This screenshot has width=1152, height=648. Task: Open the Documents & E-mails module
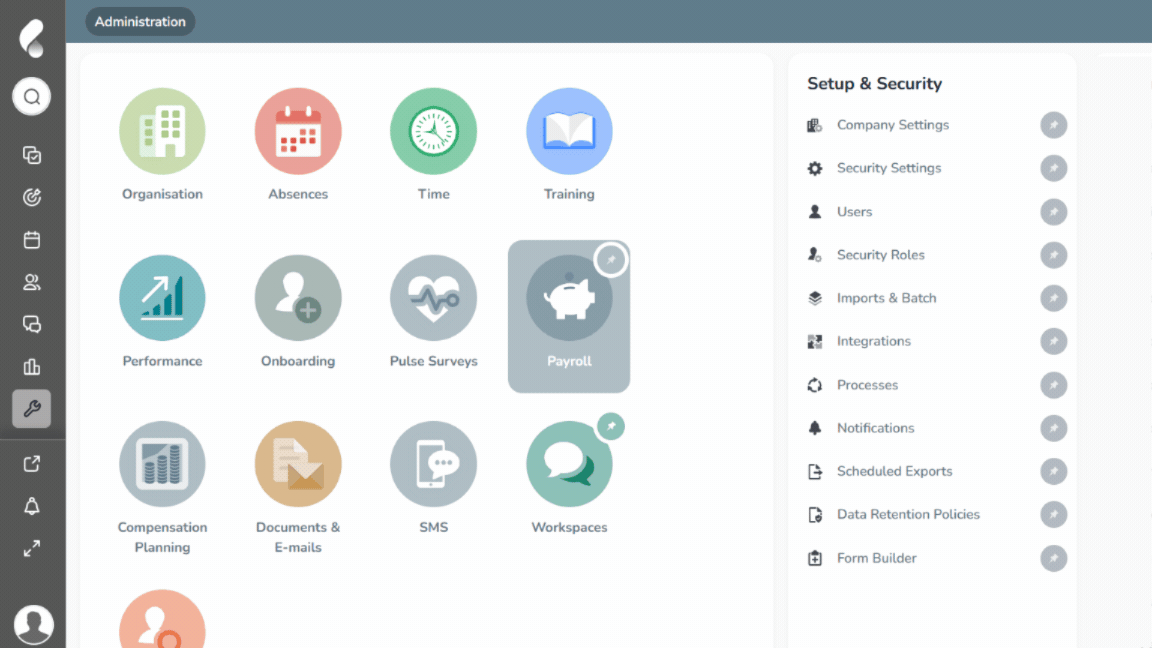[x=298, y=464]
